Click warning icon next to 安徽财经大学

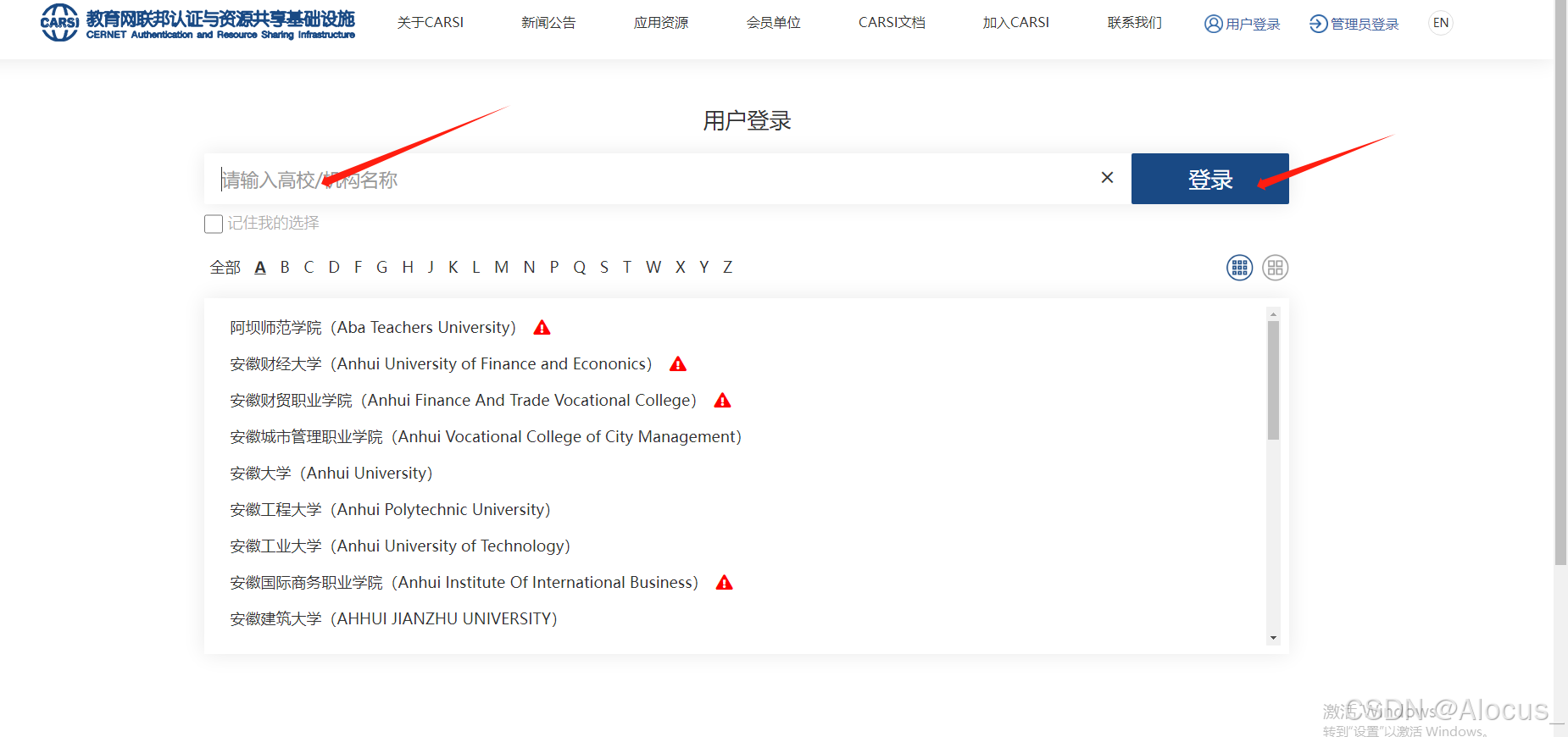pos(678,364)
